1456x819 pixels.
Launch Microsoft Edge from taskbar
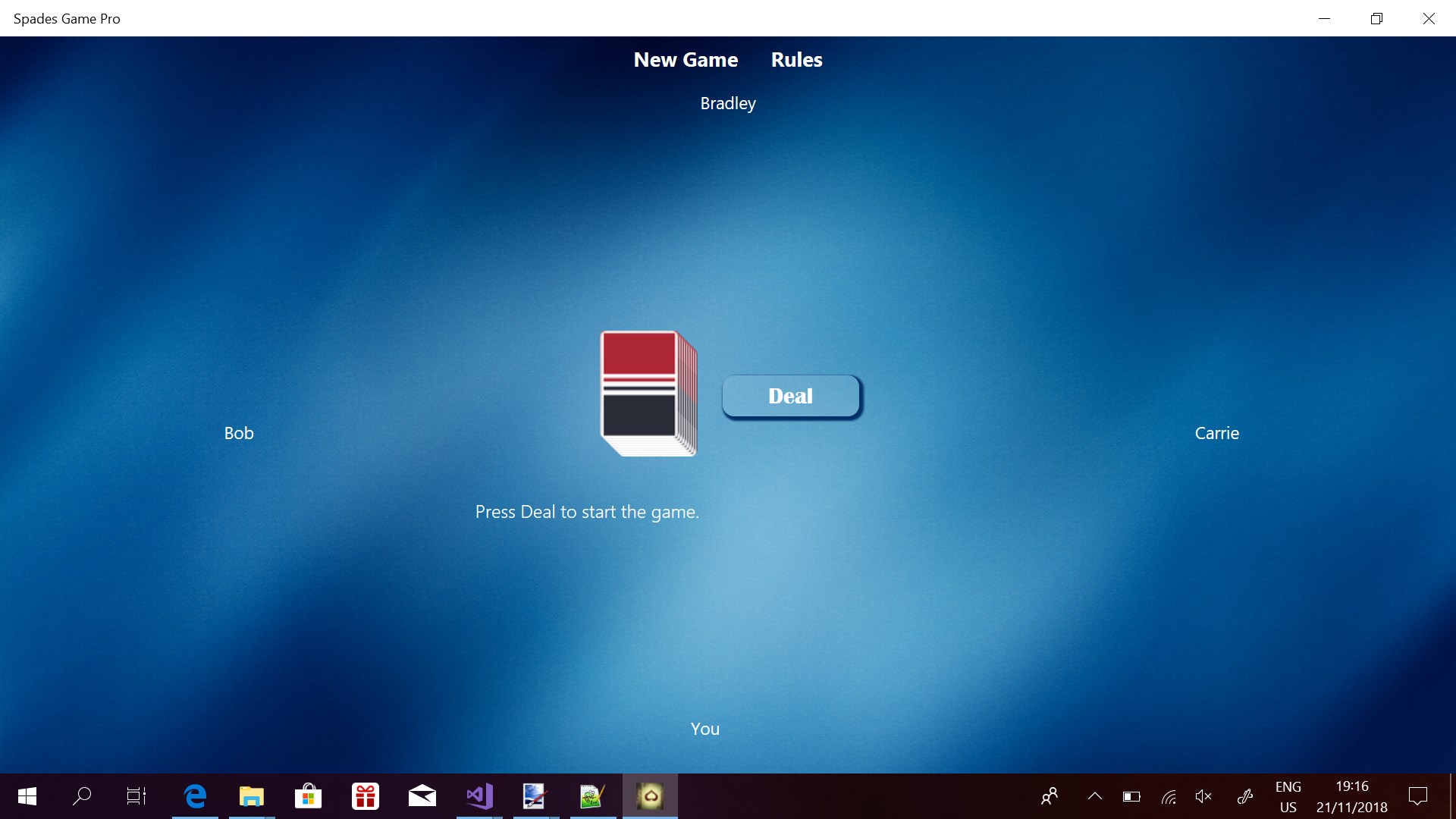[x=195, y=796]
